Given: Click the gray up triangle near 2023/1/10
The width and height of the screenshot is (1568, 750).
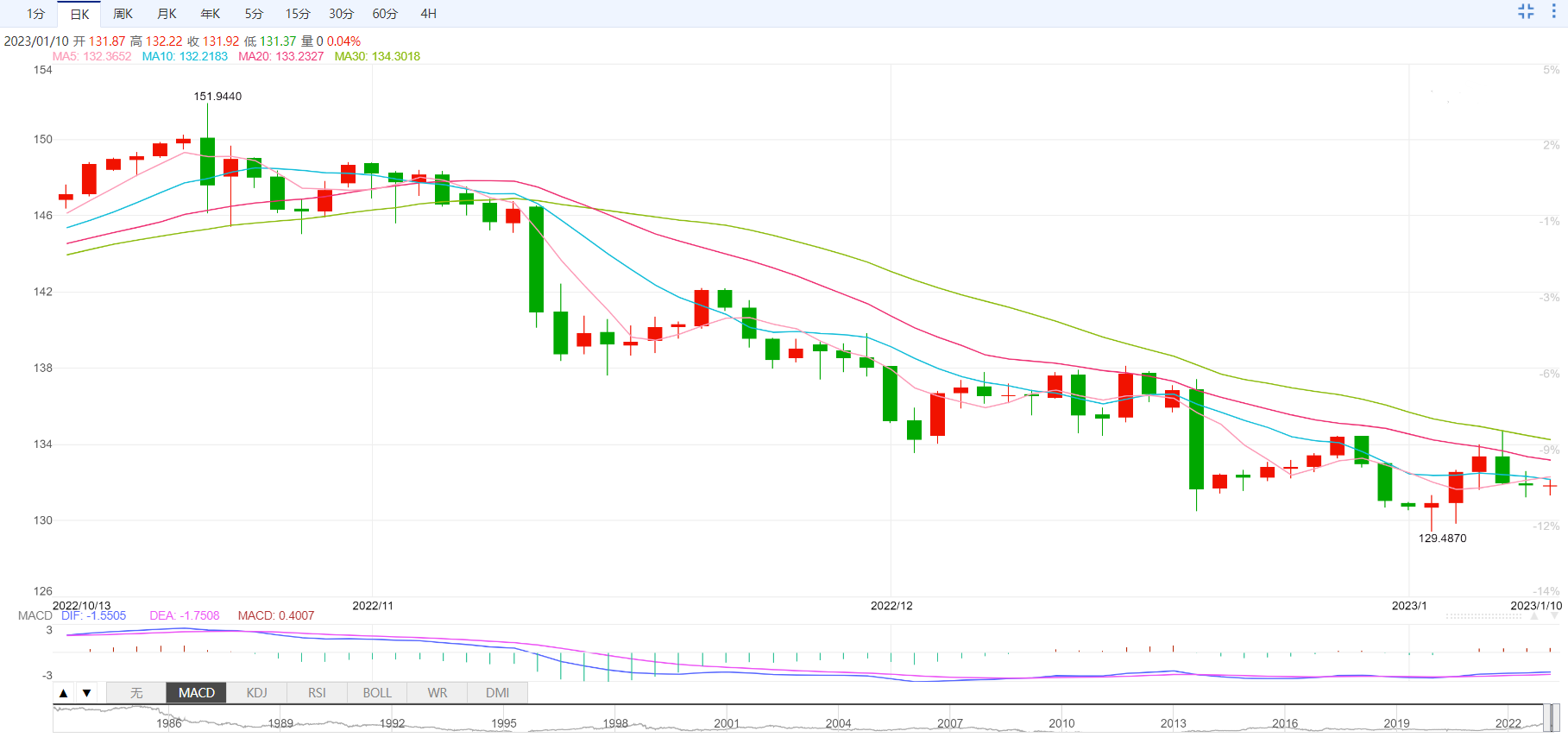Looking at the screenshot, I should click(x=1535, y=617).
